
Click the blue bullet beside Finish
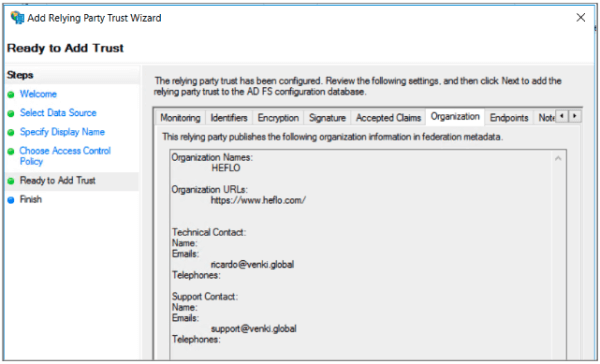(11, 200)
